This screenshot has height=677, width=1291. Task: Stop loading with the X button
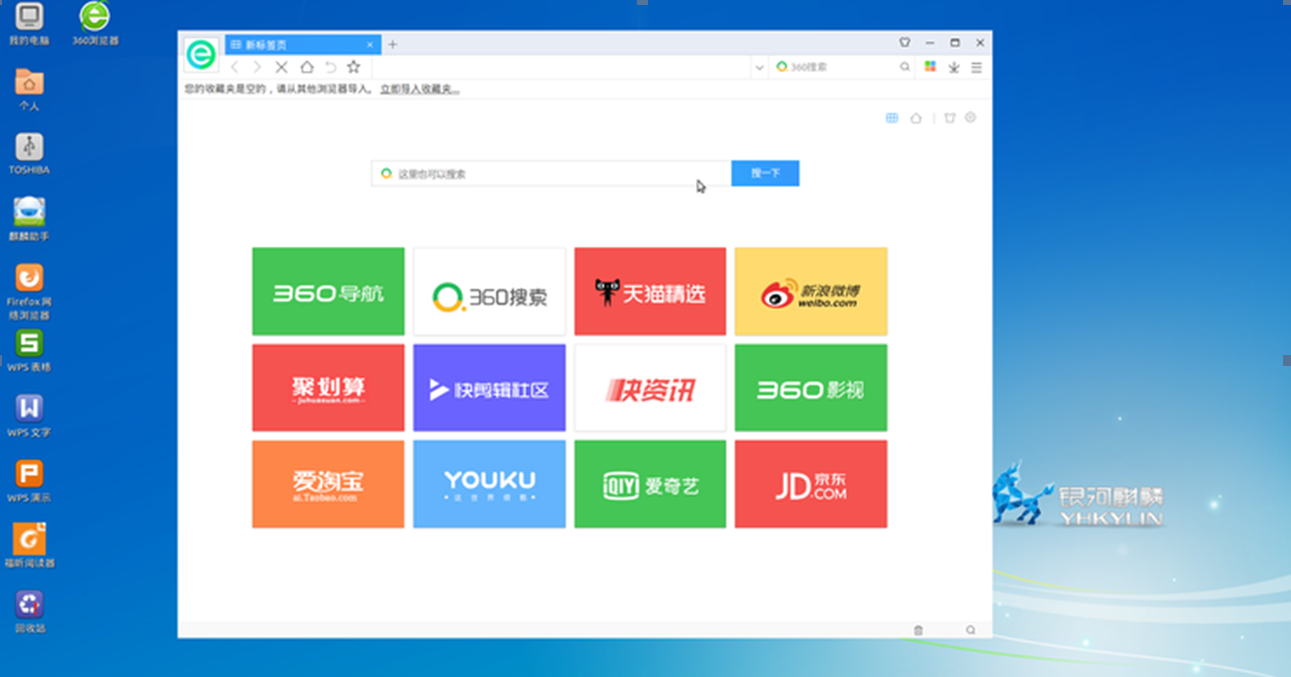281,67
